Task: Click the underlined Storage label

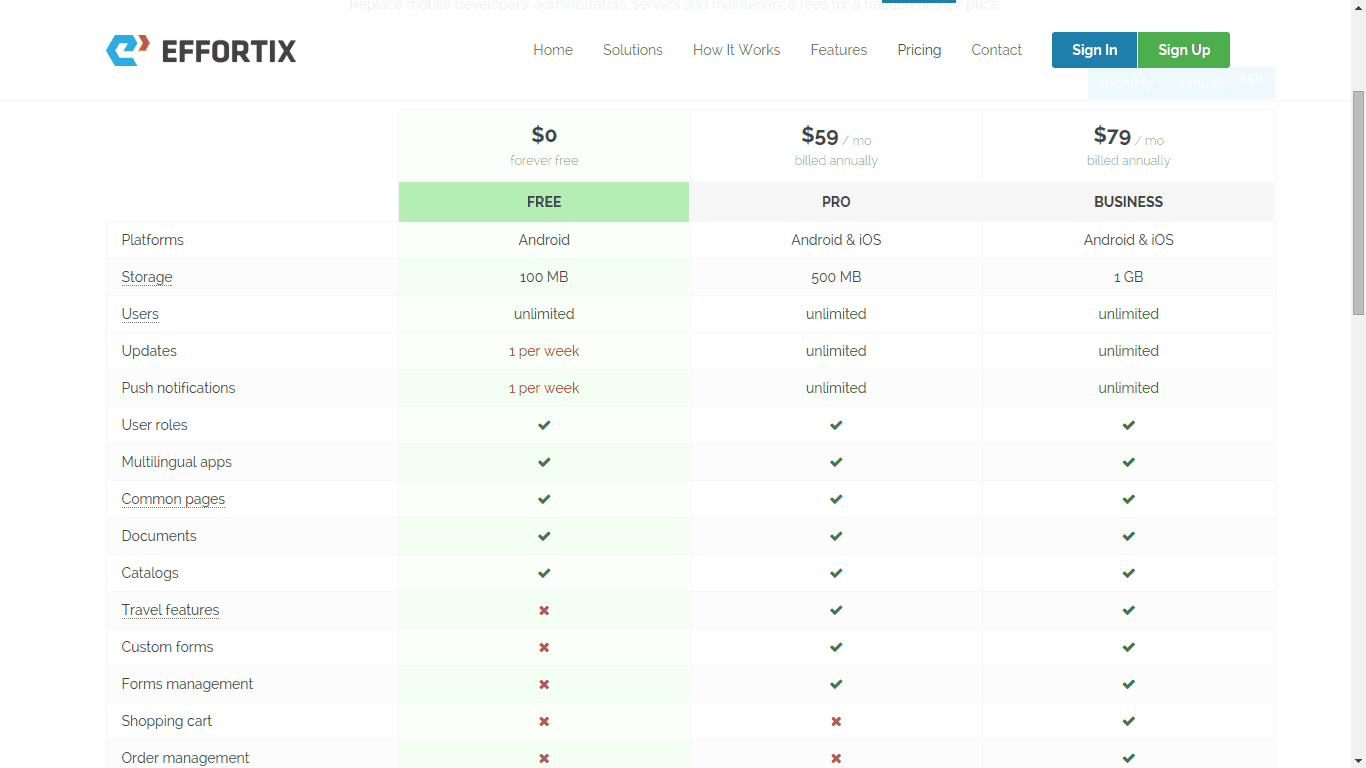Action: 147,277
